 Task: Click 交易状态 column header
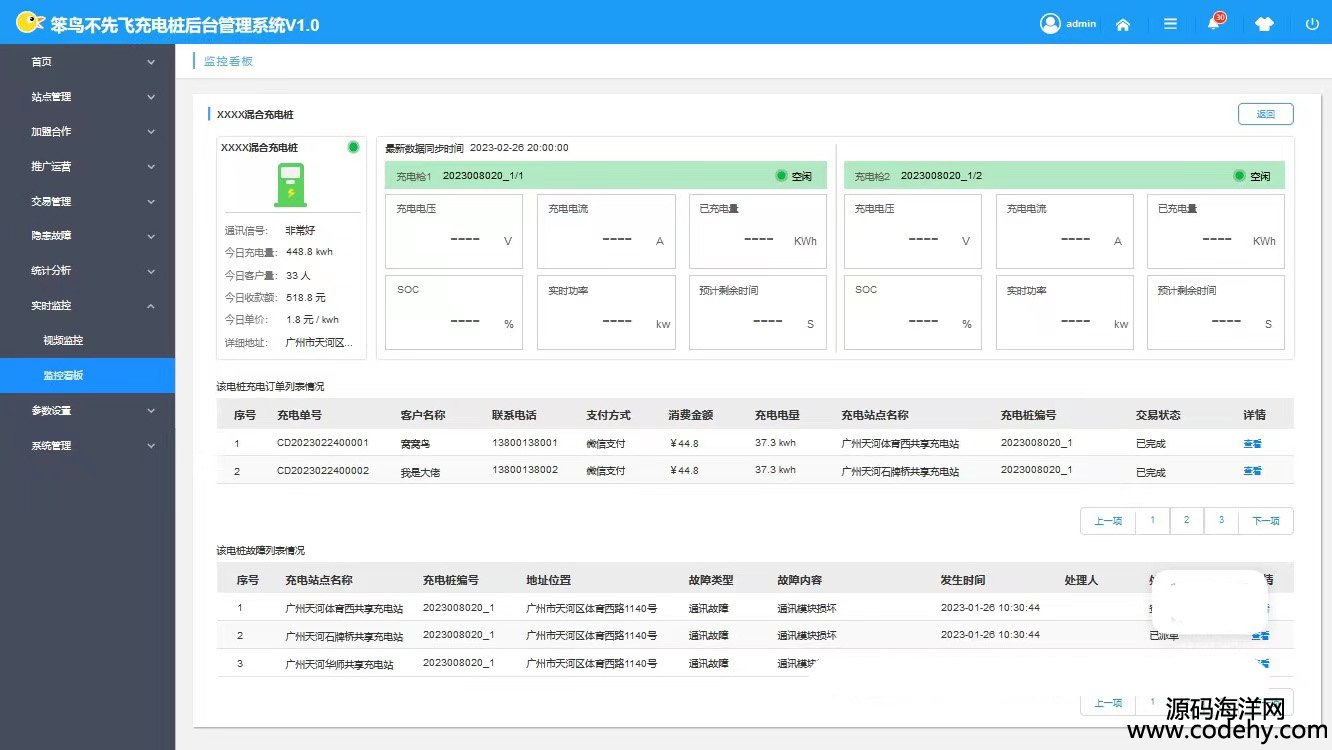click(x=1158, y=415)
